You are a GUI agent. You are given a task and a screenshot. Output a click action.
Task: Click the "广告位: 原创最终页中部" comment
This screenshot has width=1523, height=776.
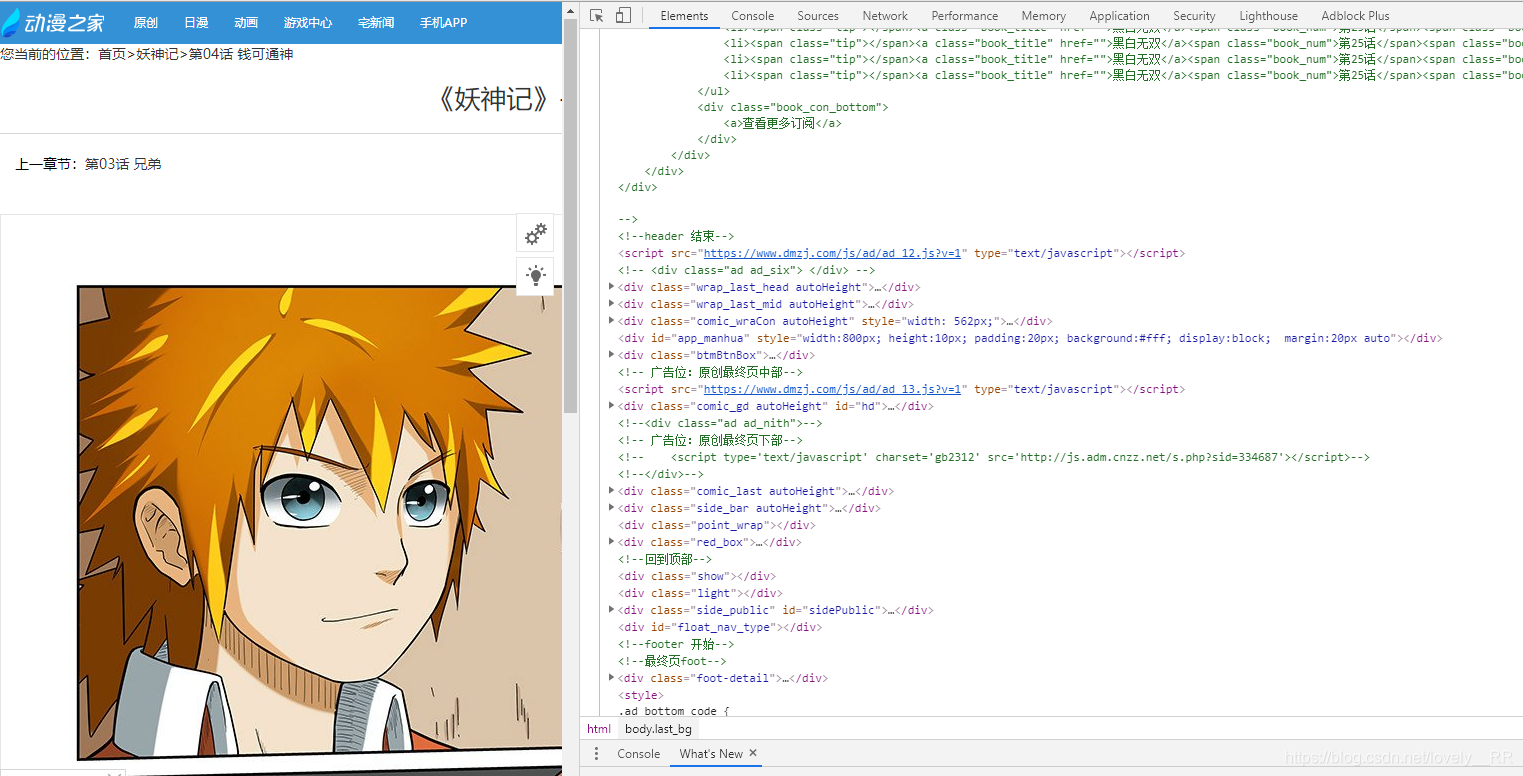(710, 372)
